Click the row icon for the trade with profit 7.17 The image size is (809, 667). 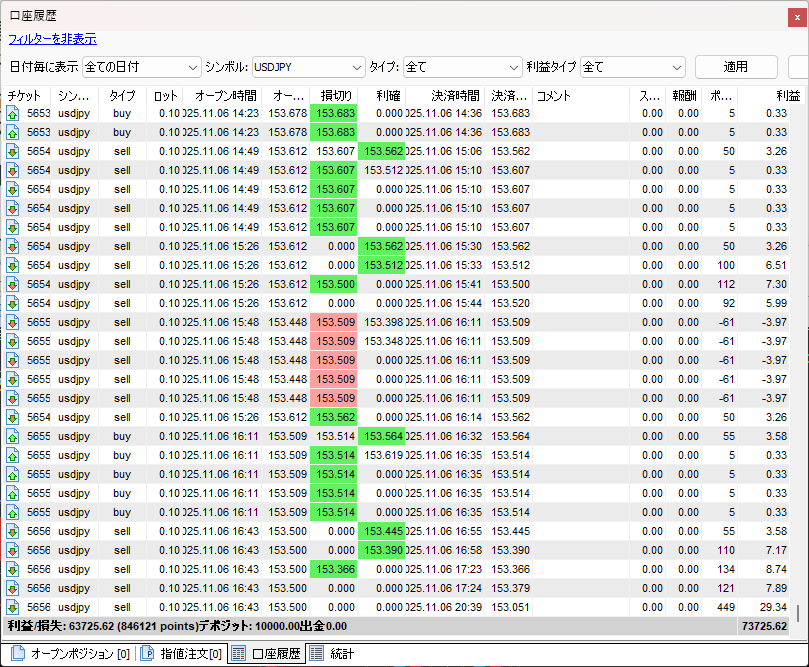click(x=13, y=550)
